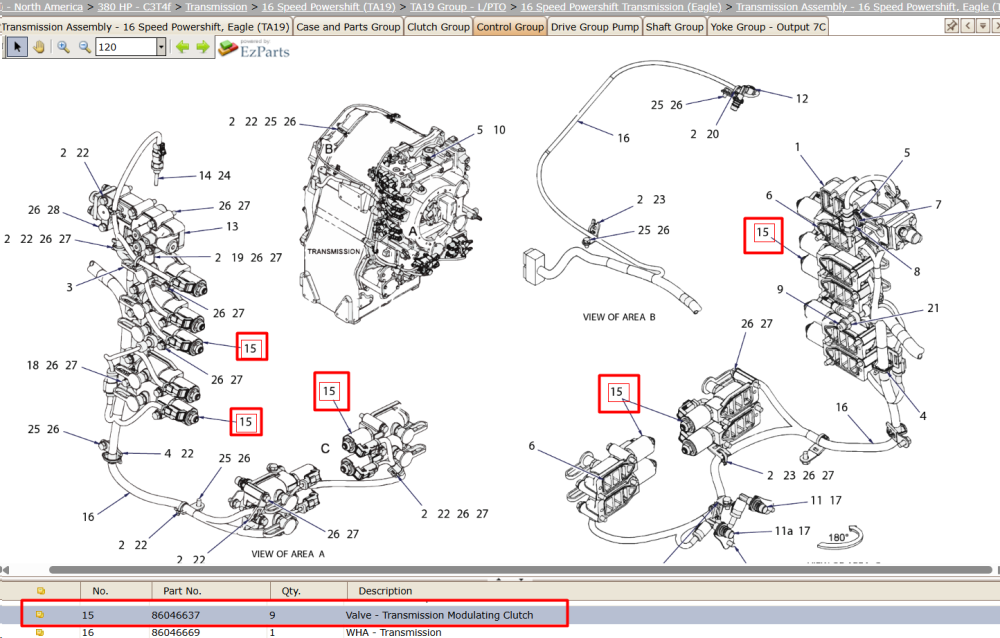Click callout 21 on the right assembly
1000x638 pixels.
(933, 308)
